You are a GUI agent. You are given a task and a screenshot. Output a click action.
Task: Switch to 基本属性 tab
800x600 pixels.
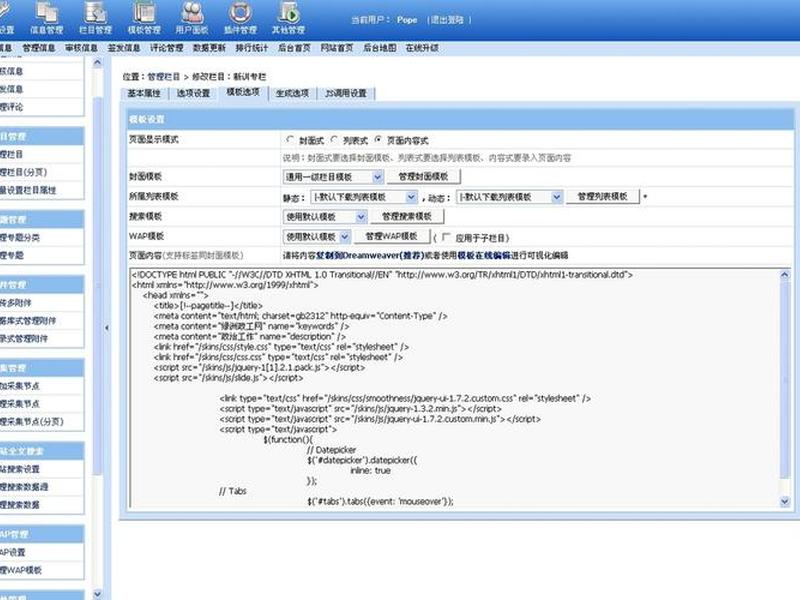144,93
